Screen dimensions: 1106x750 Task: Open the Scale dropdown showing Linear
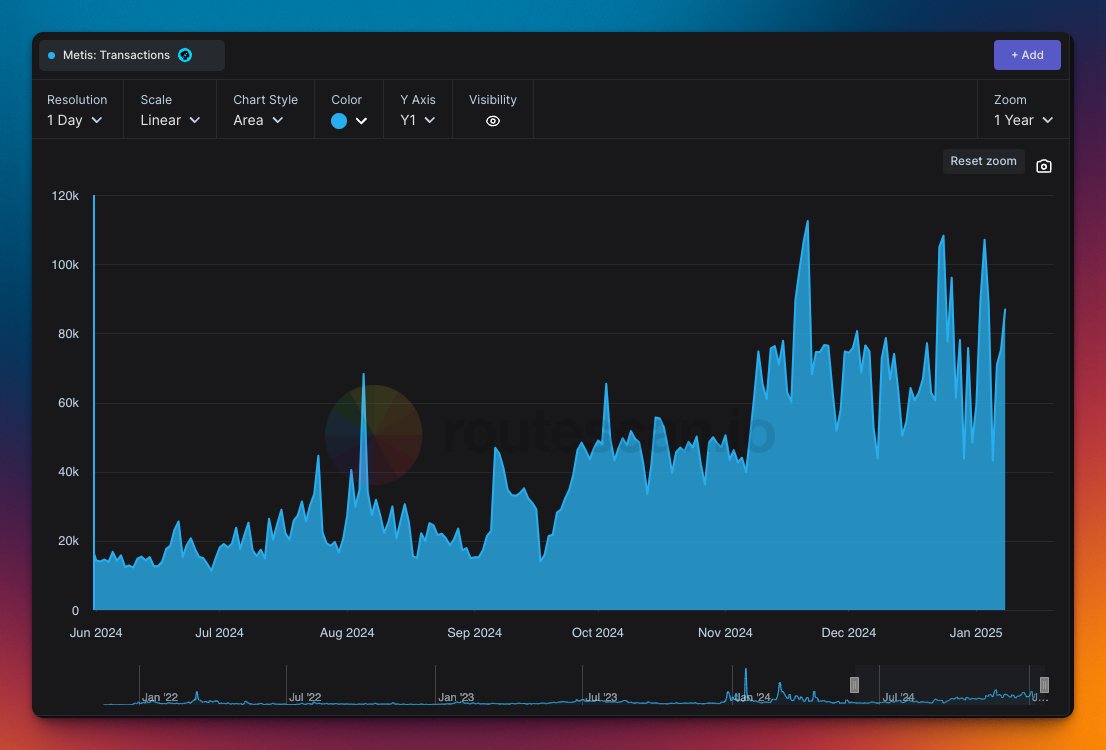click(169, 119)
